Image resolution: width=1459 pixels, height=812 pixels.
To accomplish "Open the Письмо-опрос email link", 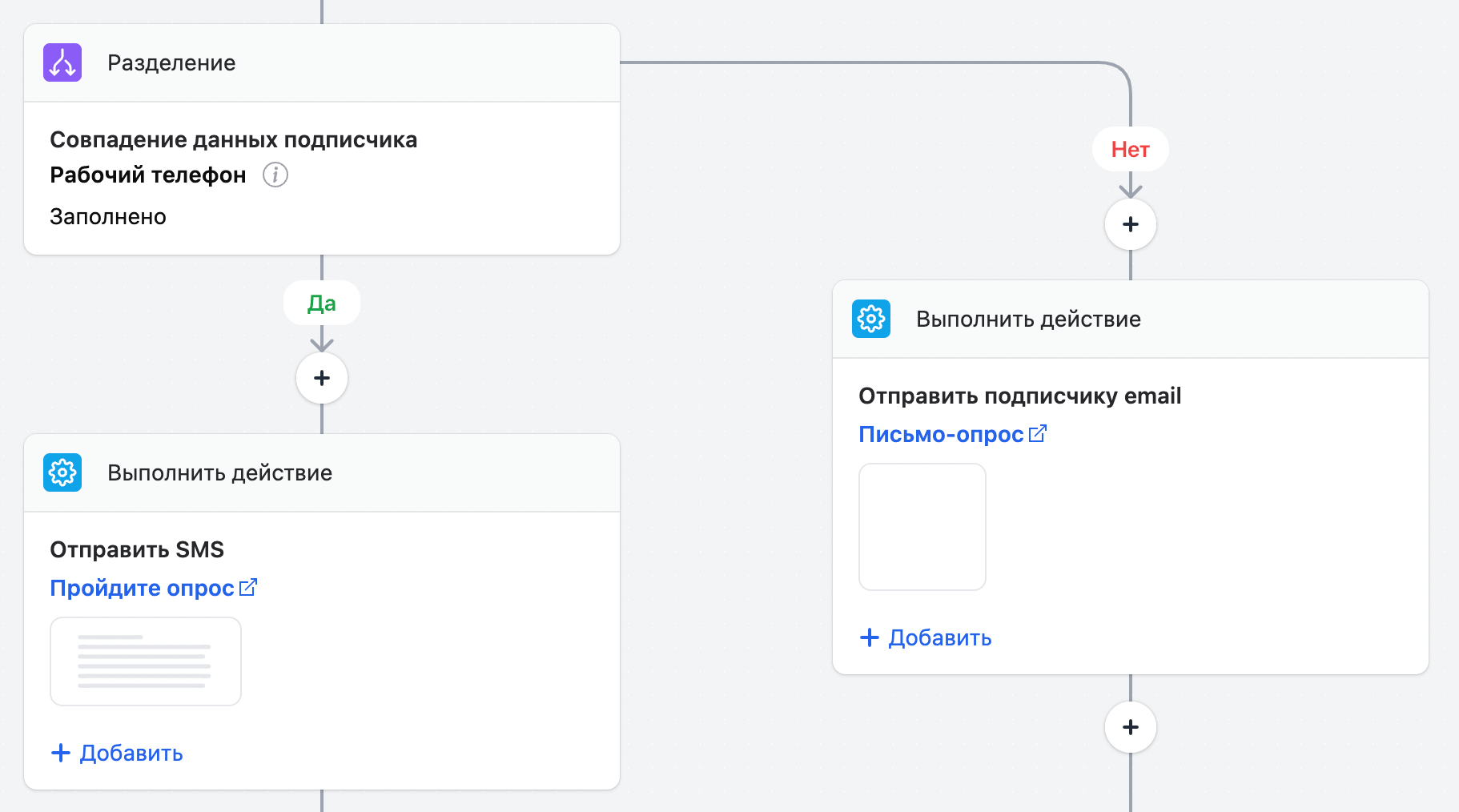I will [x=940, y=434].
